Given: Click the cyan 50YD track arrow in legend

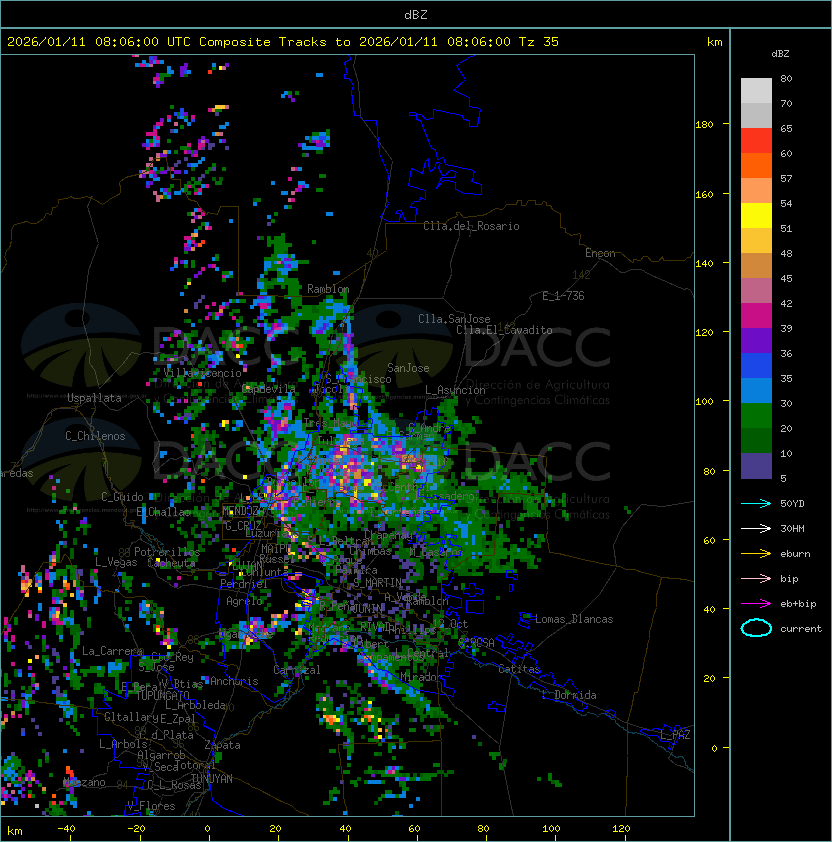Looking at the screenshot, I should (x=756, y=503).
